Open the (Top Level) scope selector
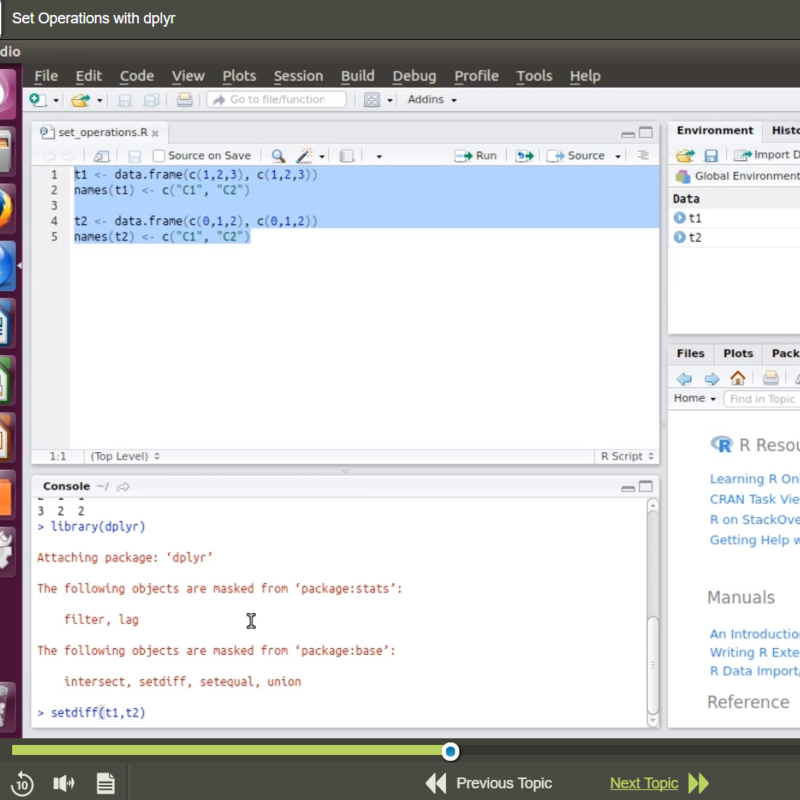Viewport: 800px width, 800px height. [x=124, y=456]
